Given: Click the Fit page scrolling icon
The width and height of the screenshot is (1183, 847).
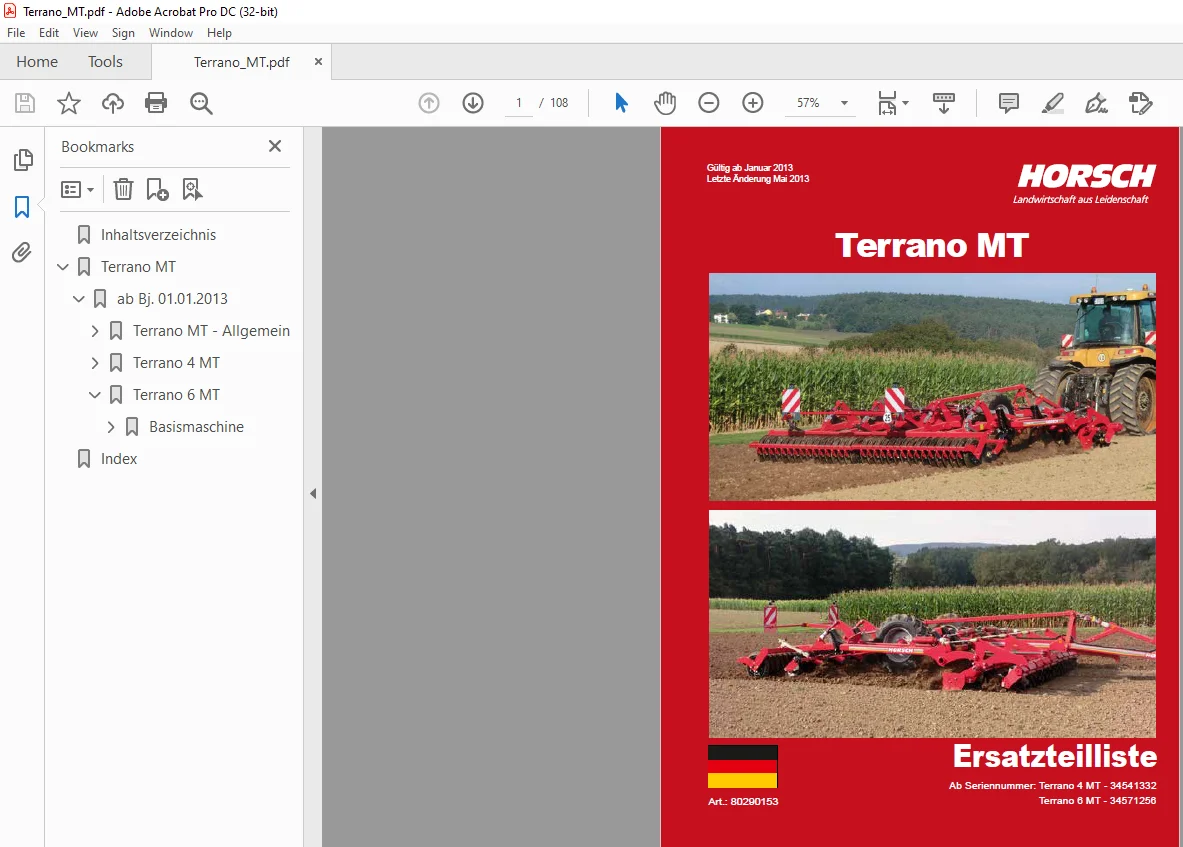Looking at the screenshot, I should pyautogui.click(x=887, y=103).
